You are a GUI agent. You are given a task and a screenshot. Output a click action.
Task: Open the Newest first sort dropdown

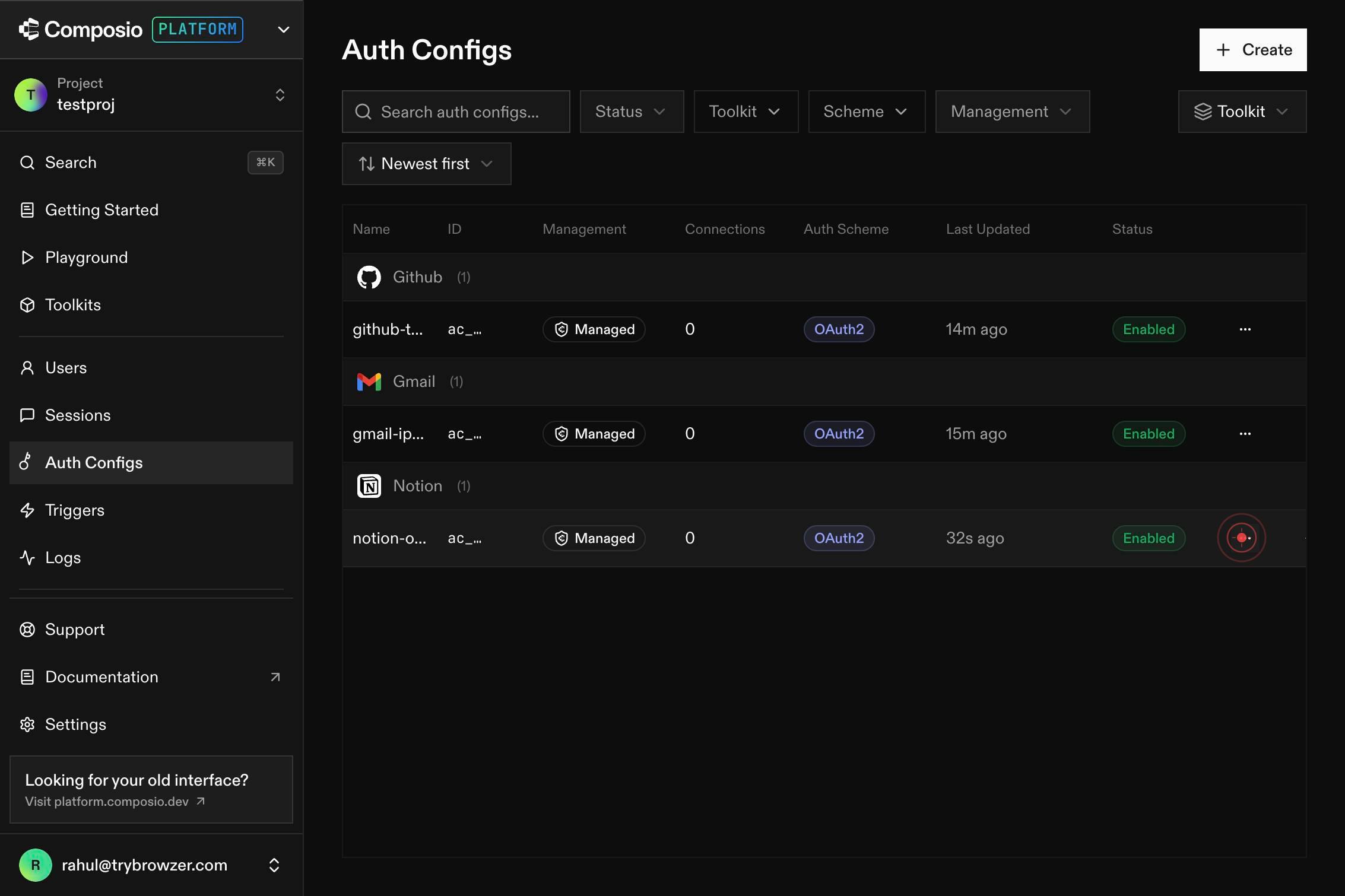[426, 164]
